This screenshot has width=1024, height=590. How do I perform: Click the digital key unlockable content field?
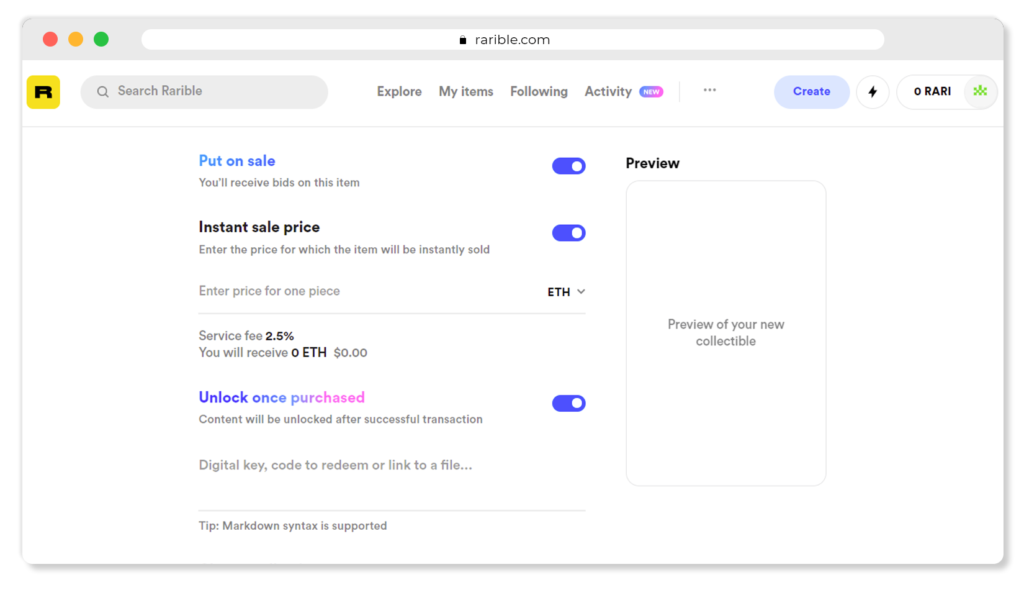tap(390, 465)
